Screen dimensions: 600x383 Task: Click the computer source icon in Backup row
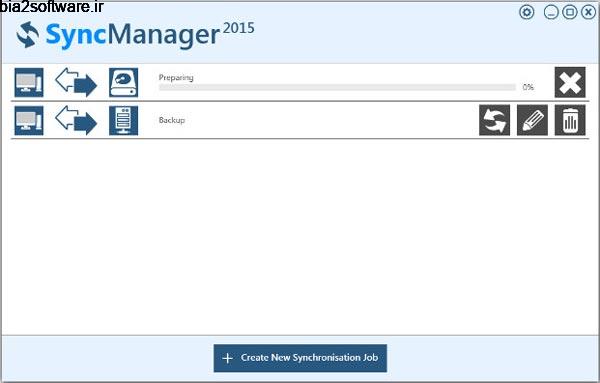29,121
